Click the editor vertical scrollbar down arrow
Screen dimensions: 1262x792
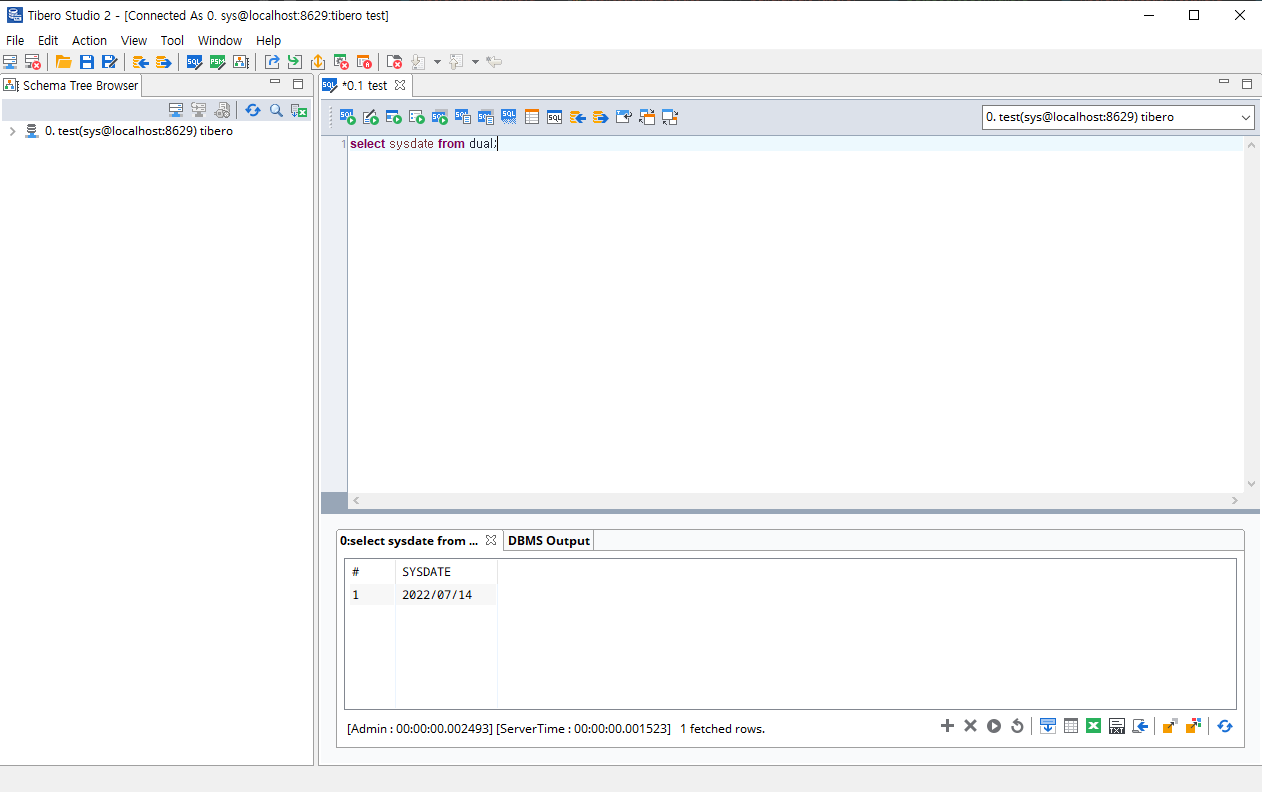[x=1251, y=484]
